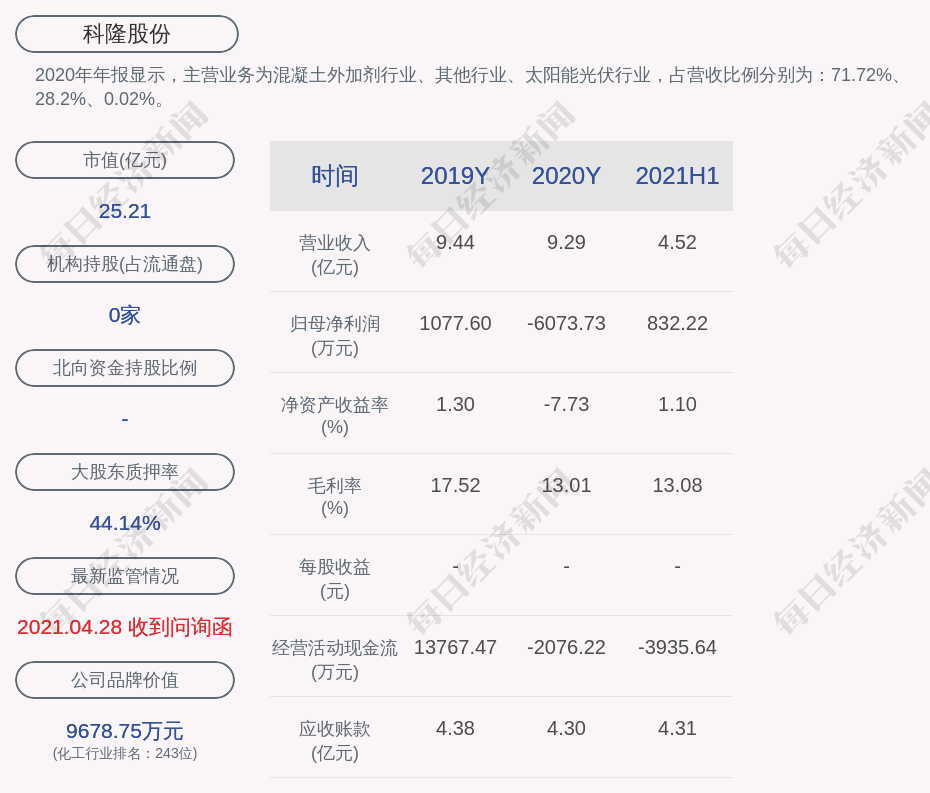Select the 北向资金持股比例 label pill
Image resolution: width=930 pixels, height=793 pixels.
click(125, 368)
